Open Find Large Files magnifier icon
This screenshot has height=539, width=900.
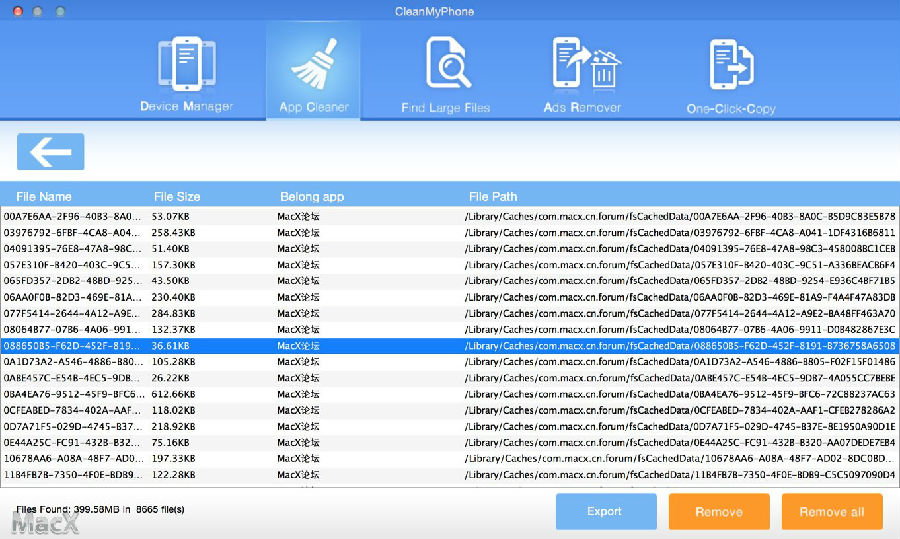coord(446,62)
